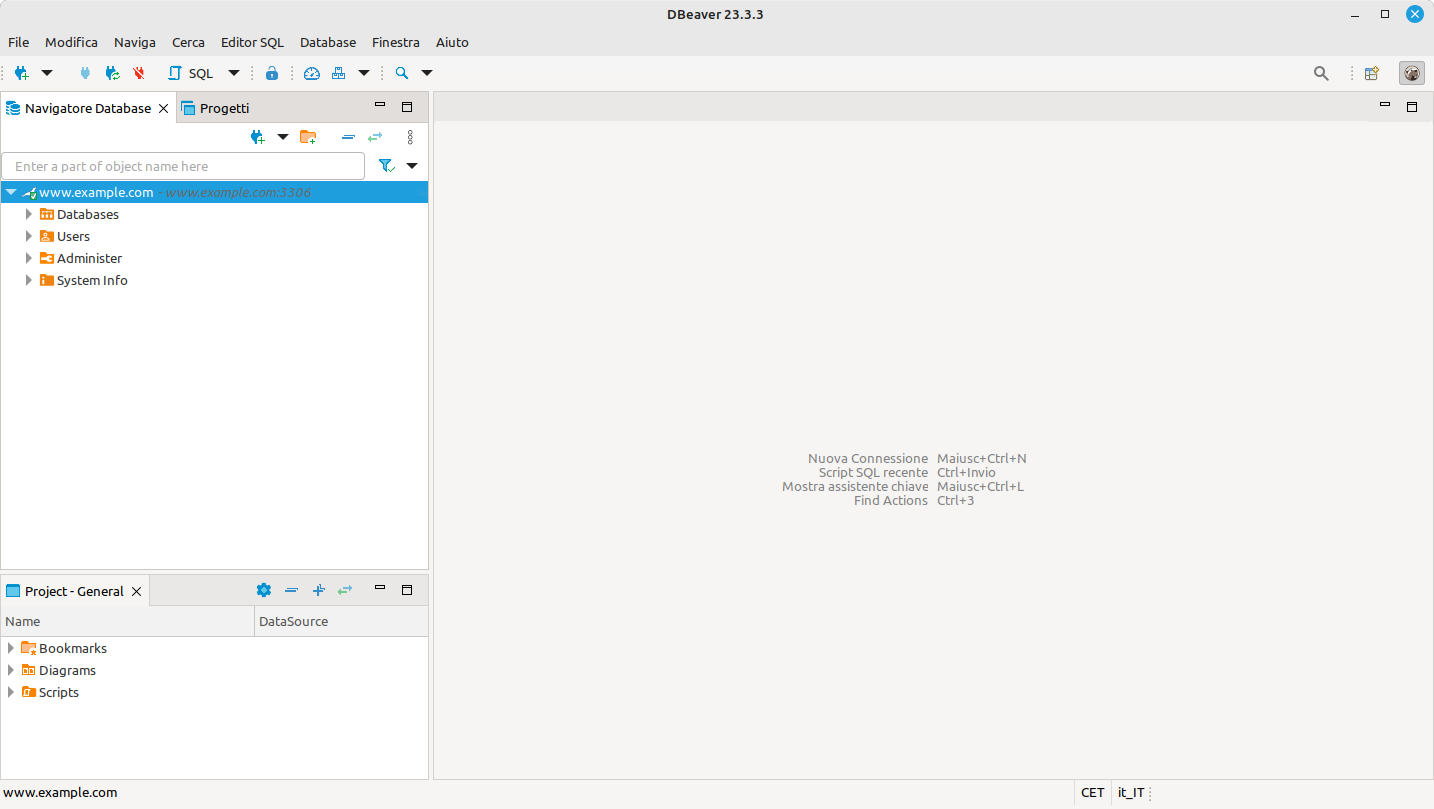This screenshot has width=1434, height=809.
Task: Expand the Diagrams folder
Action: [x=11, y=670]
